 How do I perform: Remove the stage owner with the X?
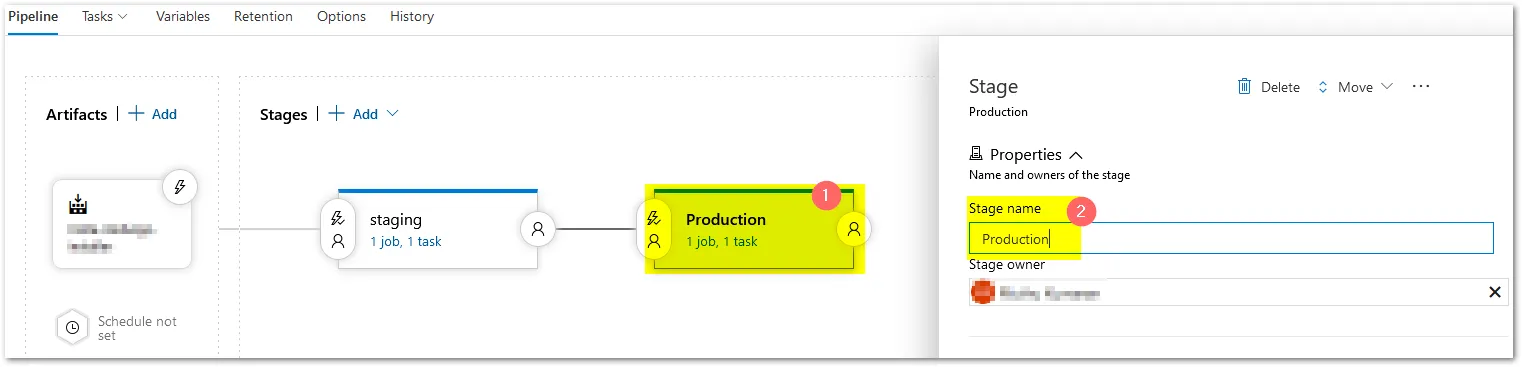1495,292
